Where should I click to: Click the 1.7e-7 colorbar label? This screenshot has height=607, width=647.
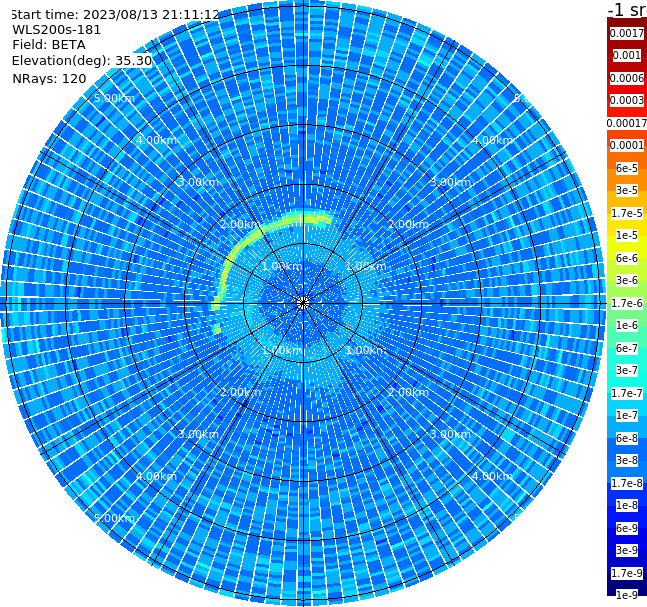627,393
